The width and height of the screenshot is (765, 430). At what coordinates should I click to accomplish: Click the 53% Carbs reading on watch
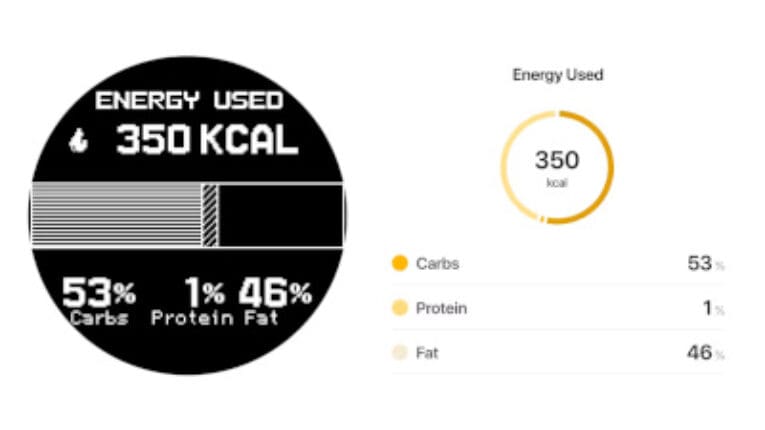99,301
